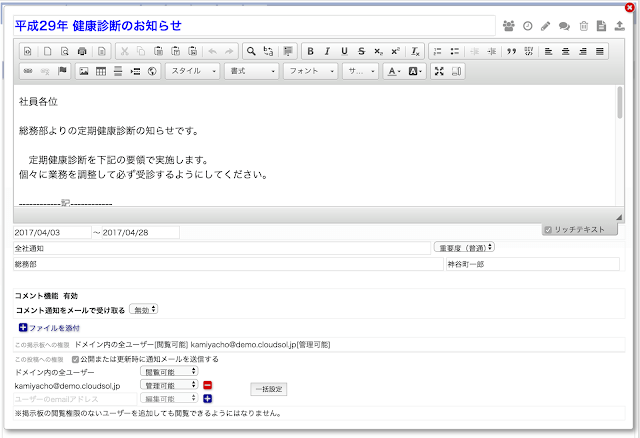
Task: Open the フォント dropdown
Action: click(309, 71)
